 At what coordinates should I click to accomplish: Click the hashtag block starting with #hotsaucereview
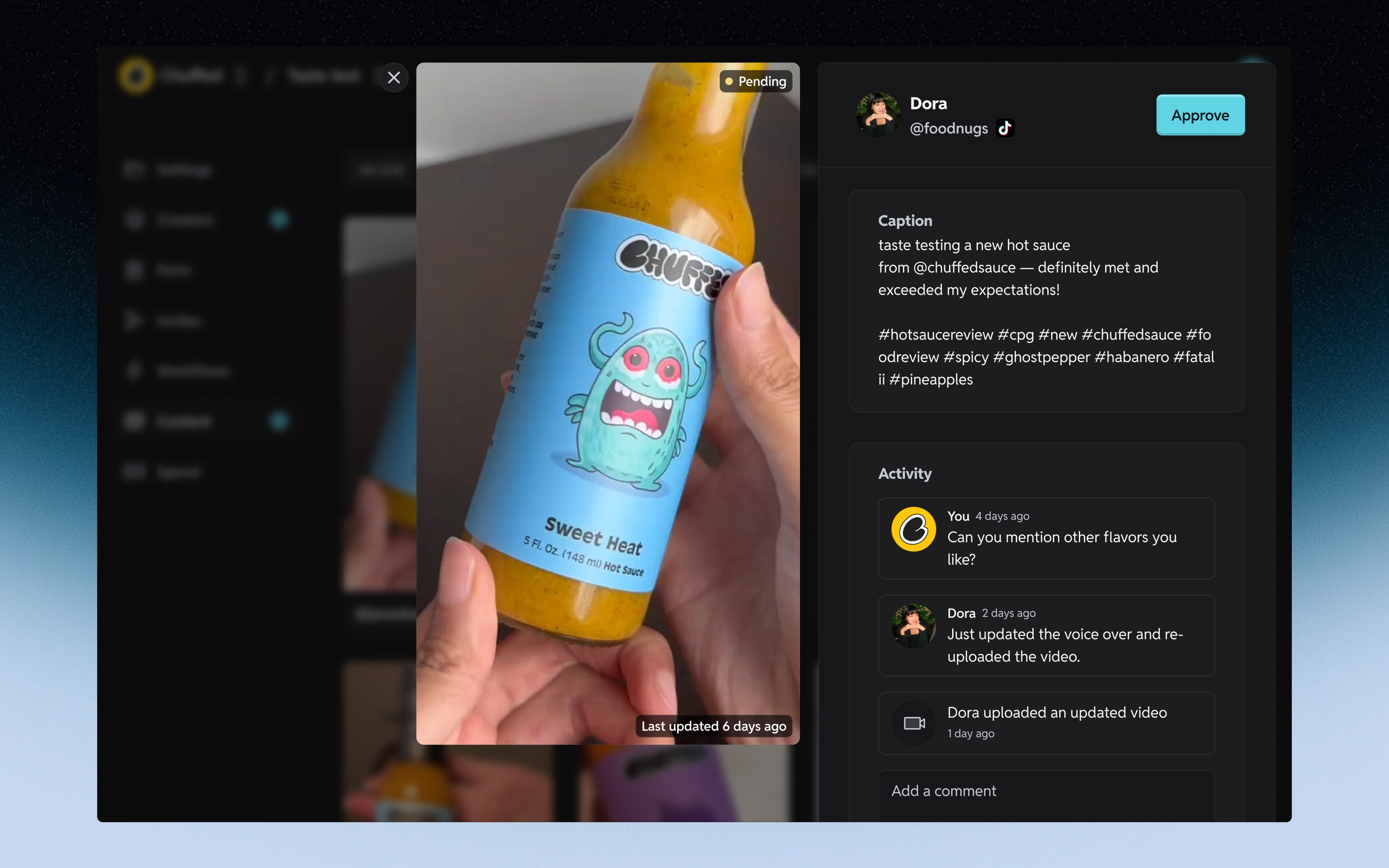click(1046, 357)
